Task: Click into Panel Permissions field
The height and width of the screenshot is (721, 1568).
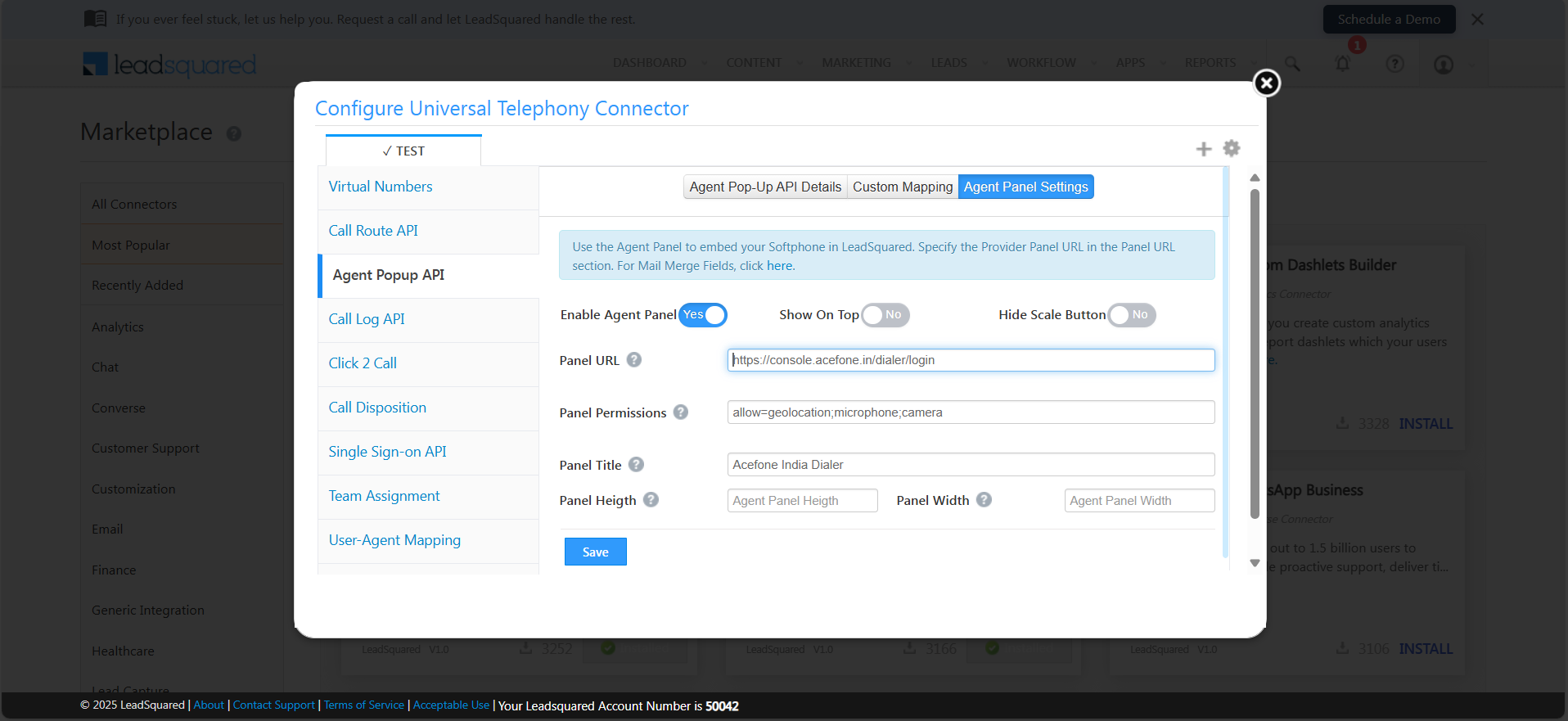Action: (x=971, y=412)
